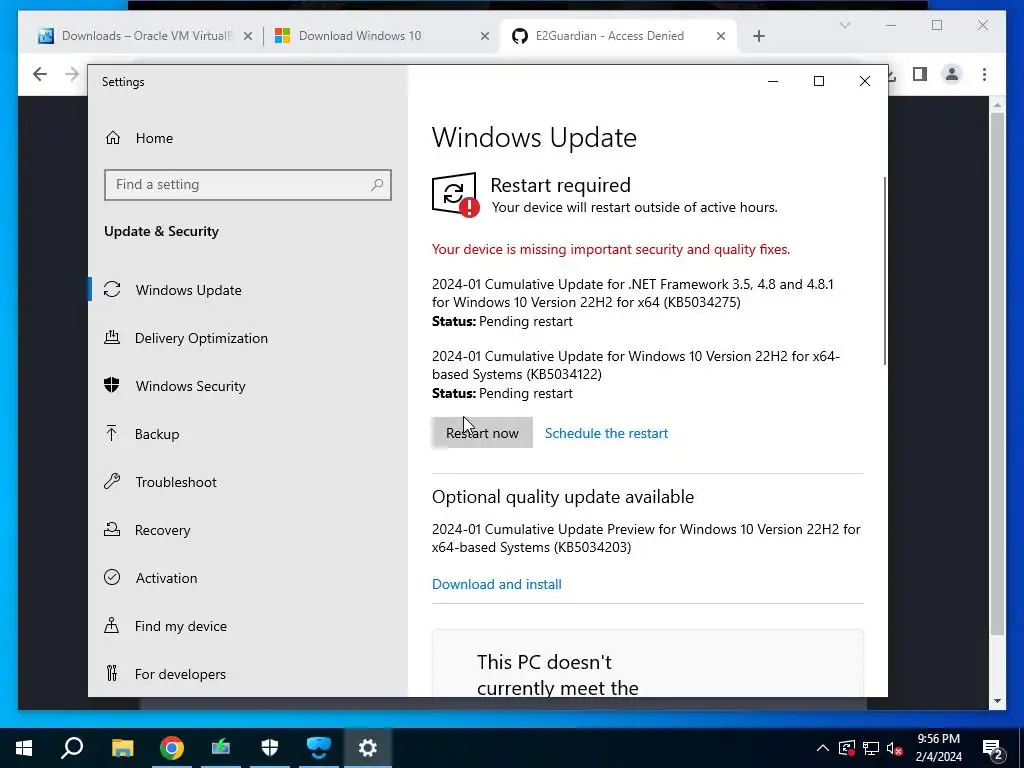Viewport: 1024px width, 768px height.
Task: Minimize the Settings window
Action: point(773,81)
